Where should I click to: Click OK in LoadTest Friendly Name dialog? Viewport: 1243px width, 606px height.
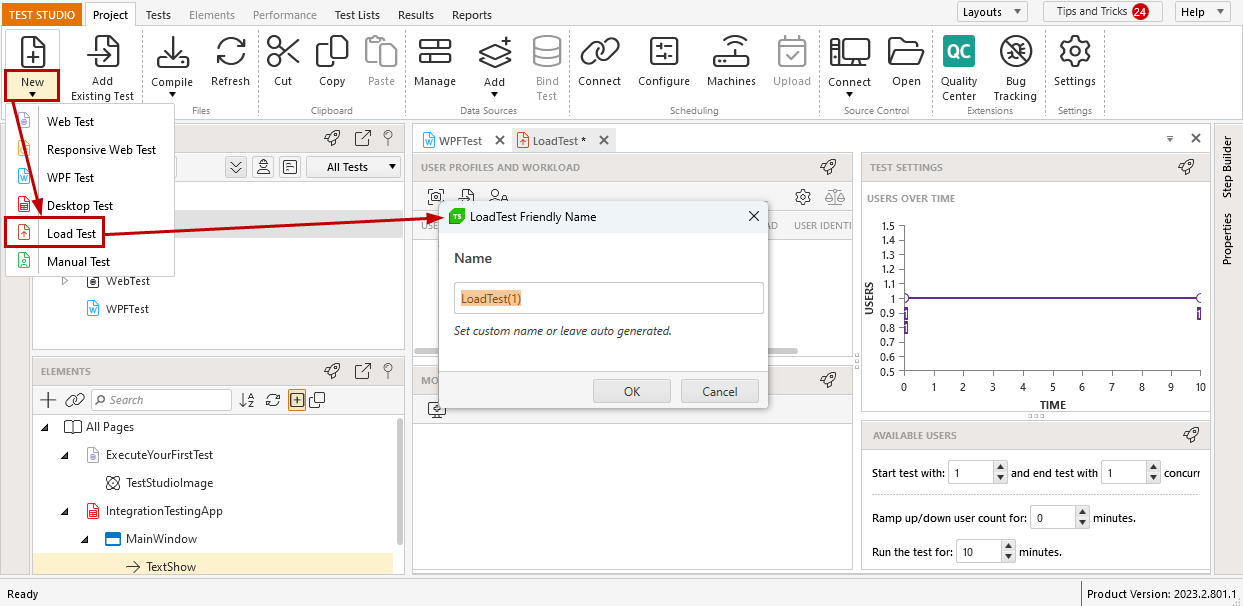[631, 391]
